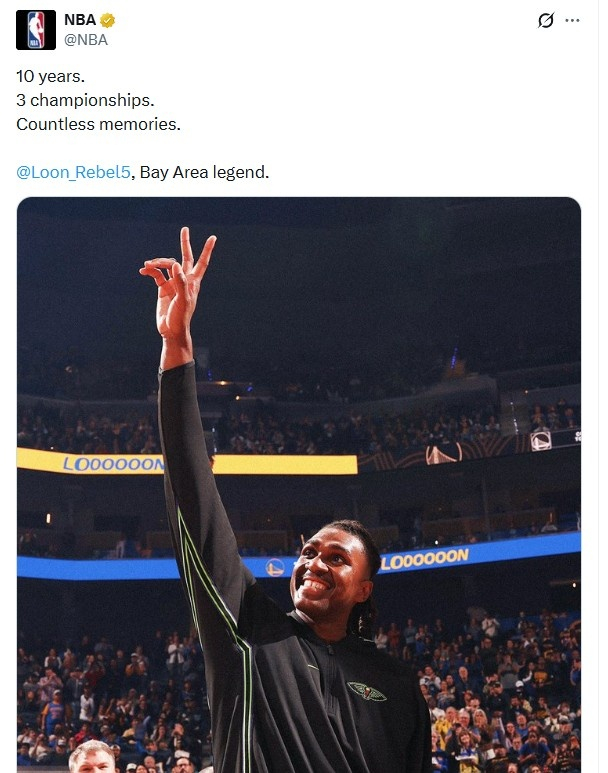Click the "10 years." text line
Viewport: 608px width, 773px height.
point(50,76)
